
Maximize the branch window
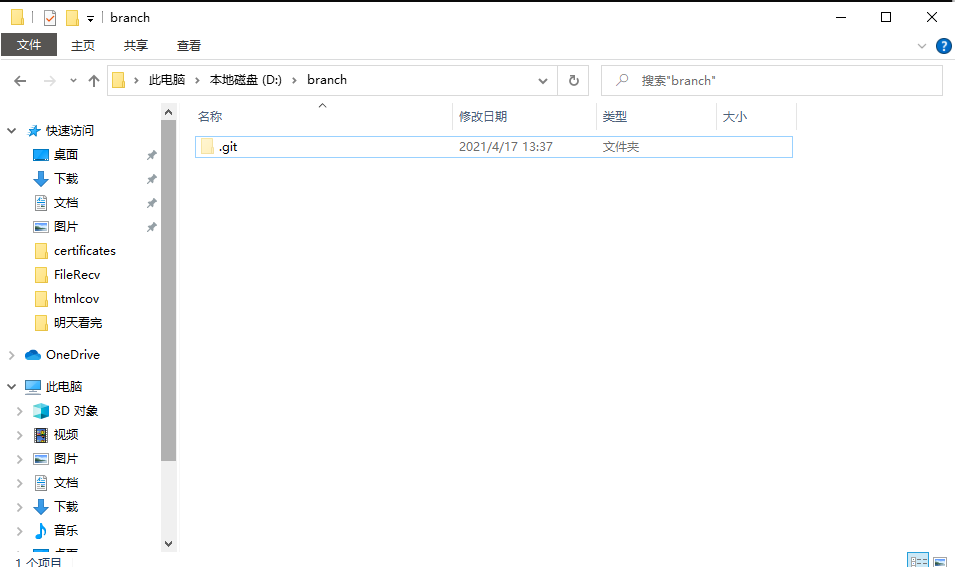(x=886, y=18)
